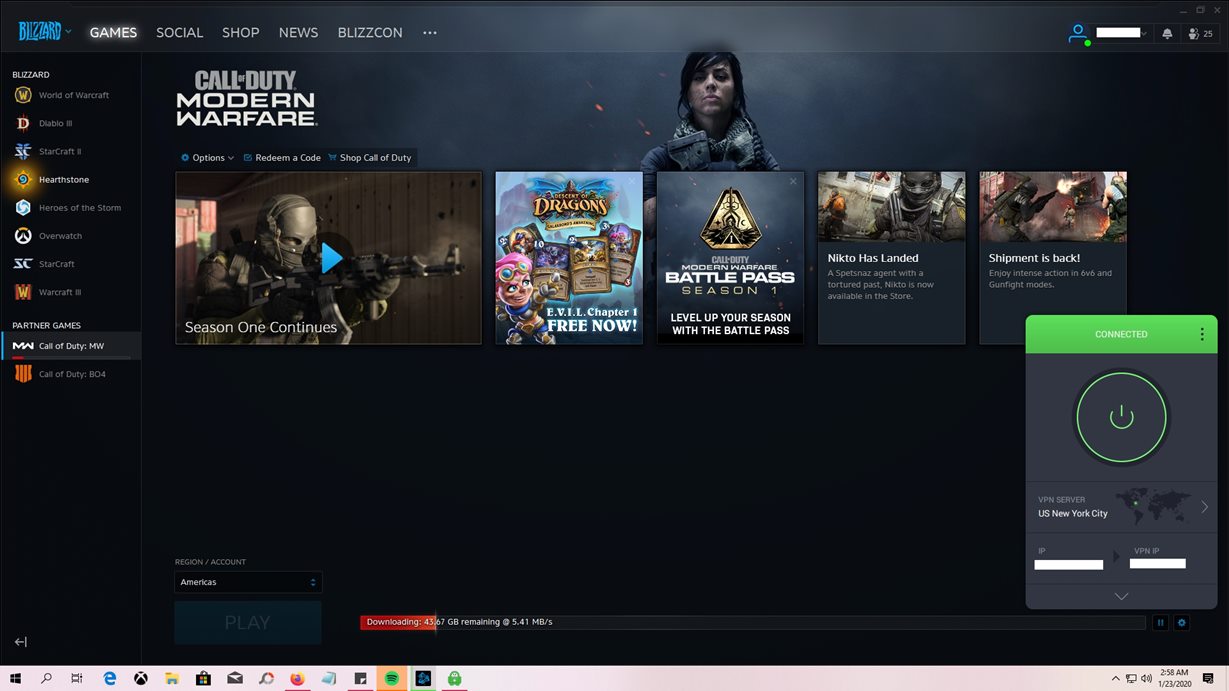
Task: Open Task View on the taskbar
Action: [77, 678]
